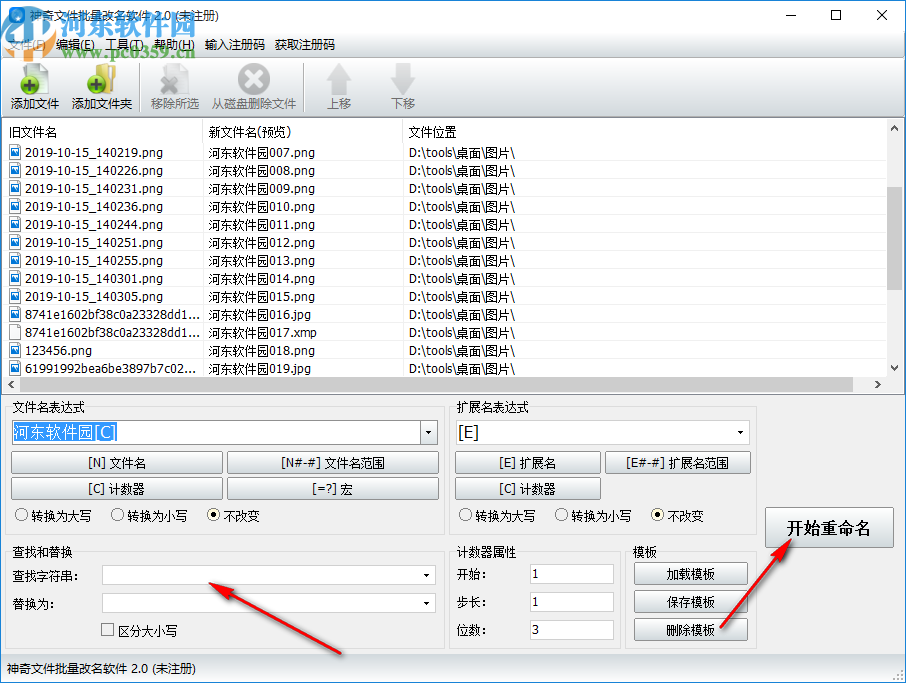This screenshot has width=906, height=683.
Task: Click the Start Rename button
Action: 829,528
